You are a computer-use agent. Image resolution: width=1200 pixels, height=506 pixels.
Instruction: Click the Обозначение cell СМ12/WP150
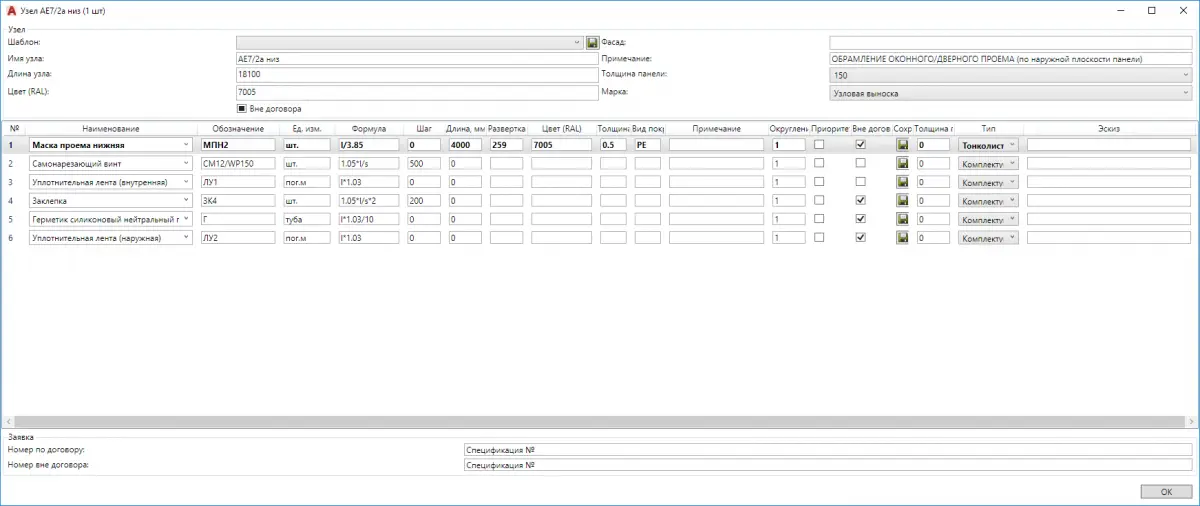[238, 163]
